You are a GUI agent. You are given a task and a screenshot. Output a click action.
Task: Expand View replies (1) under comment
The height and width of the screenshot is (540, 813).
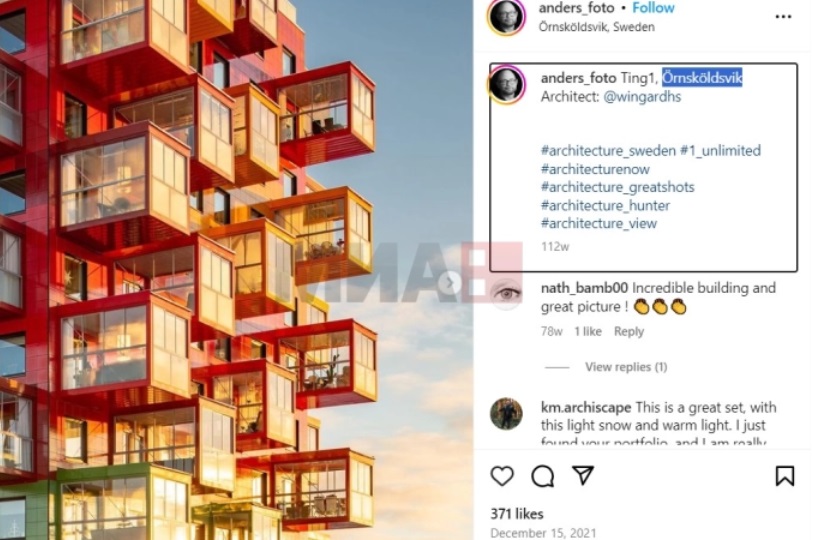(x=626, y=367)
